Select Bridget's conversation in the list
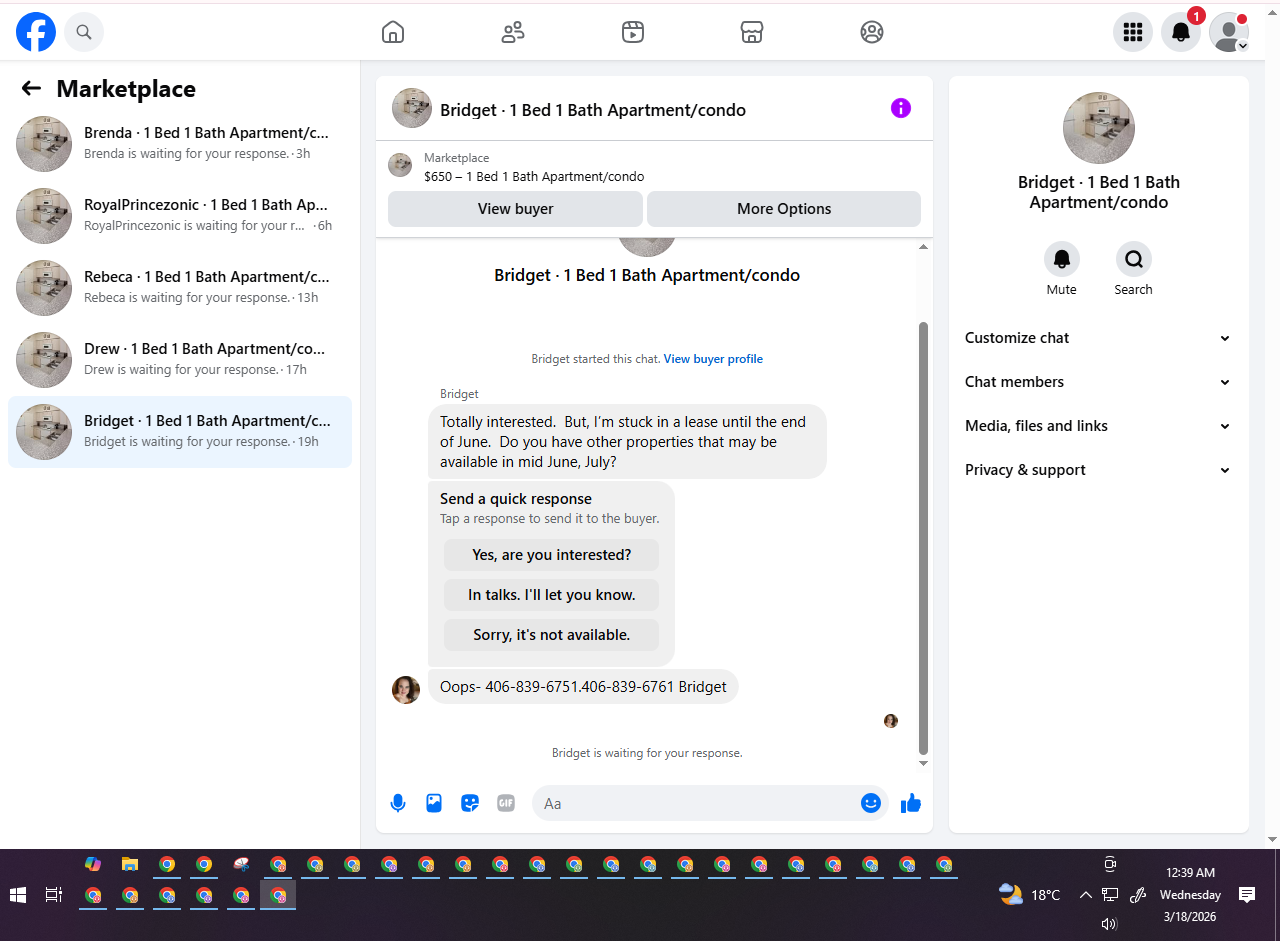Image resolution: width=1280 pixels, height=941 pixels. [180, 431]
